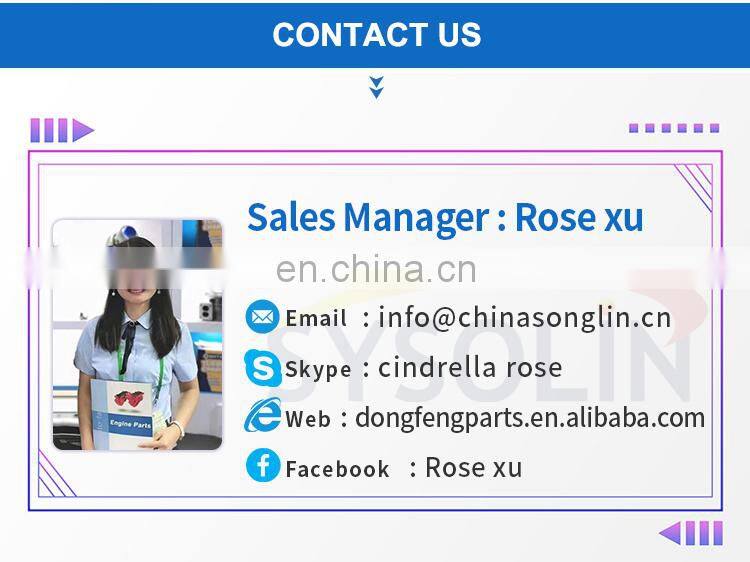
Task: Click the Internet Explorer web icon
Action: click(x=262, y=416)
